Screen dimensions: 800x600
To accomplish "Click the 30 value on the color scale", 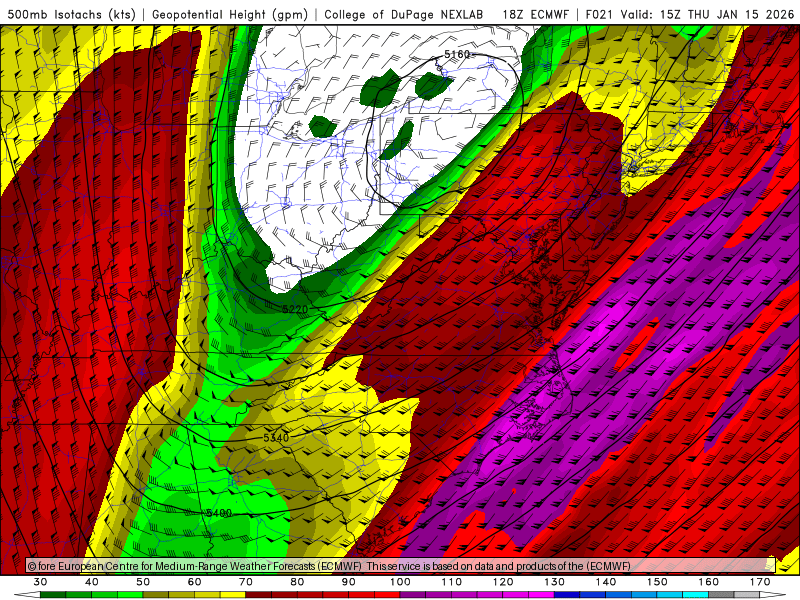I will point(40,582).
